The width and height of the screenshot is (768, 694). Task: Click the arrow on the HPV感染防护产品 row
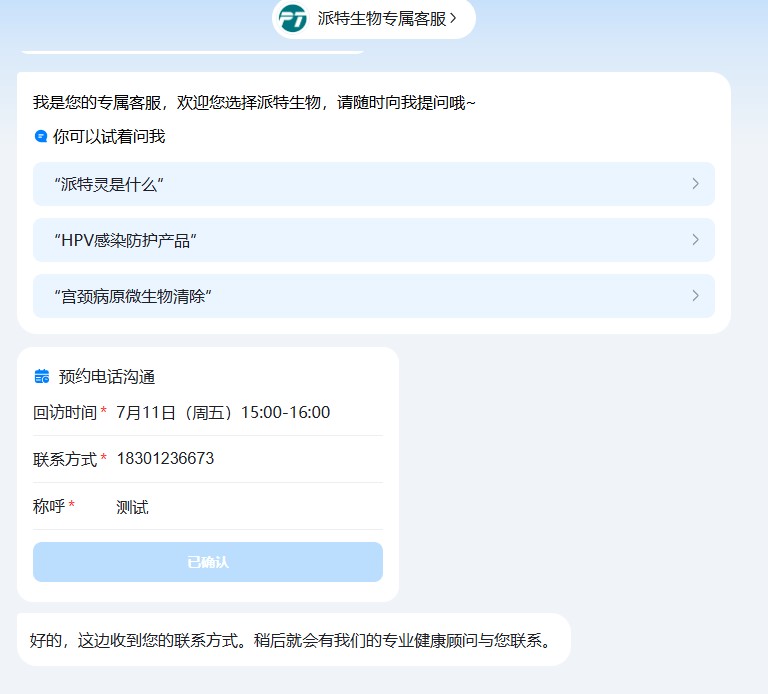pos(695,240)
